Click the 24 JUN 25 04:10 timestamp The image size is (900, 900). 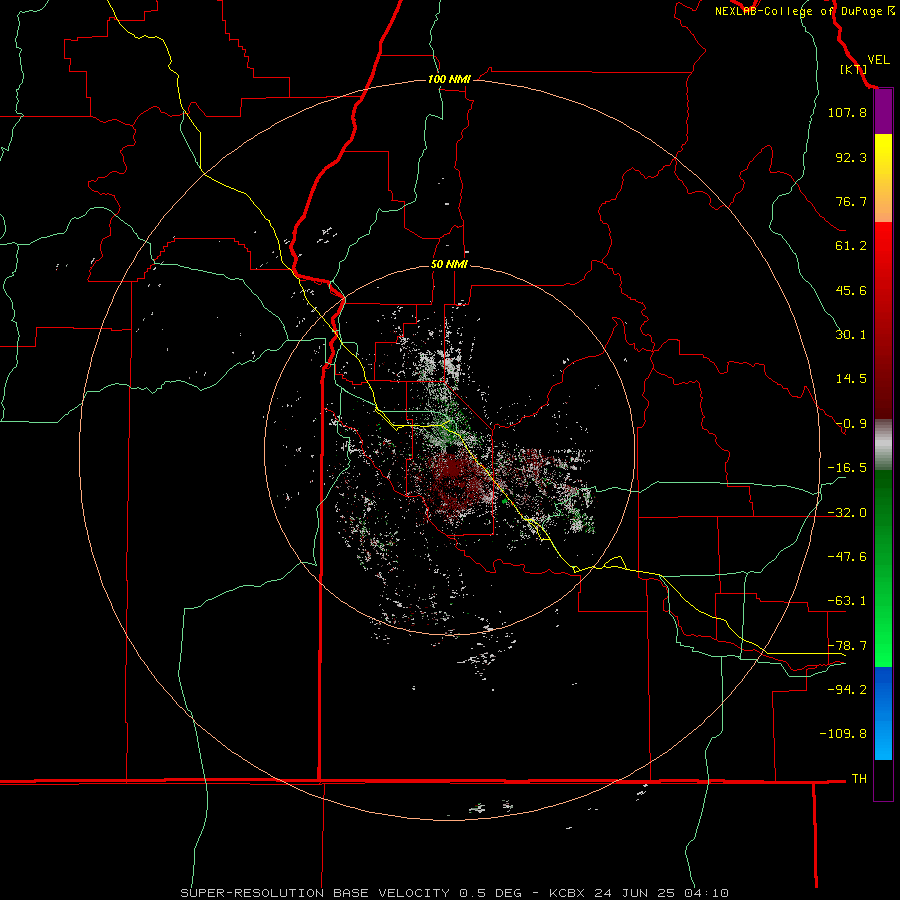[662, 893]
